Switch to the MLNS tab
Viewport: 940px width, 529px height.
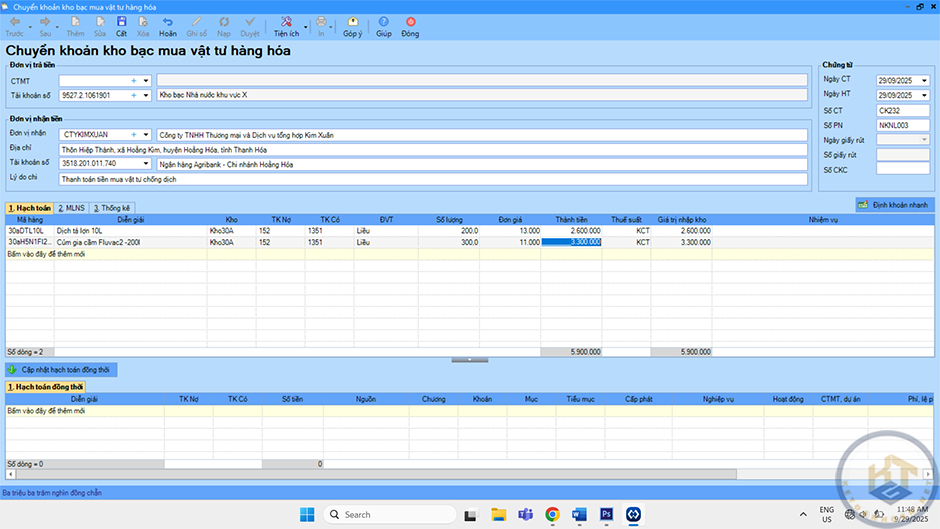72,208
